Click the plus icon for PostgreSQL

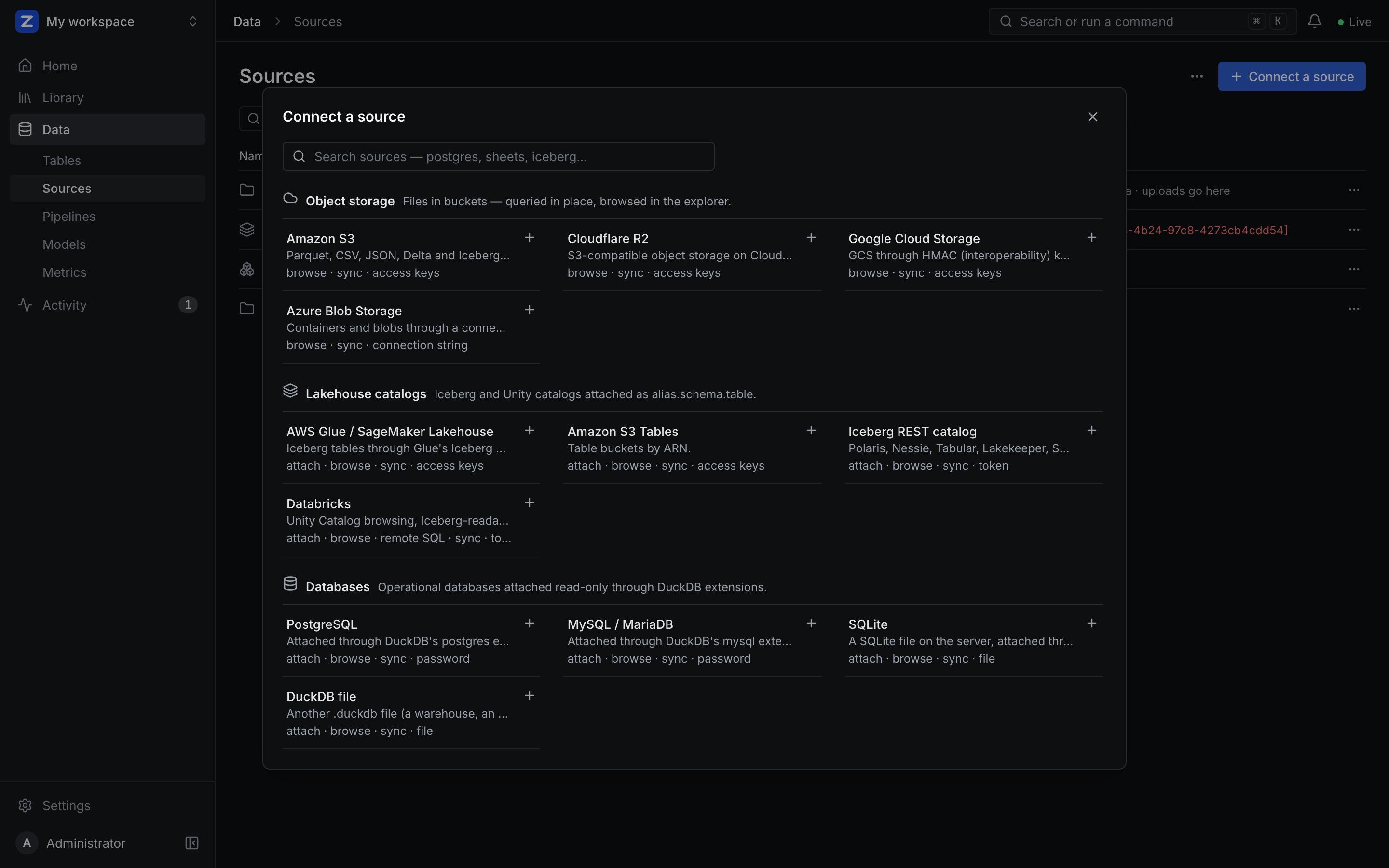click(529, 623)
